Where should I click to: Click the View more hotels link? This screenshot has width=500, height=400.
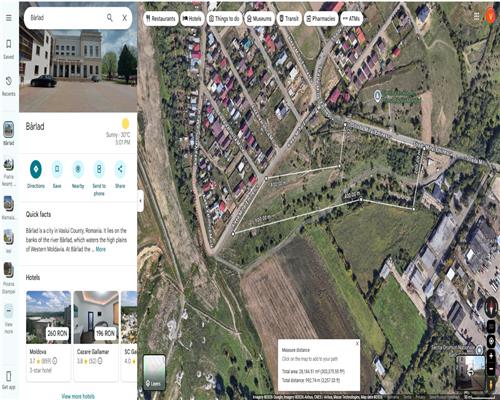click(x=78, y=396)
